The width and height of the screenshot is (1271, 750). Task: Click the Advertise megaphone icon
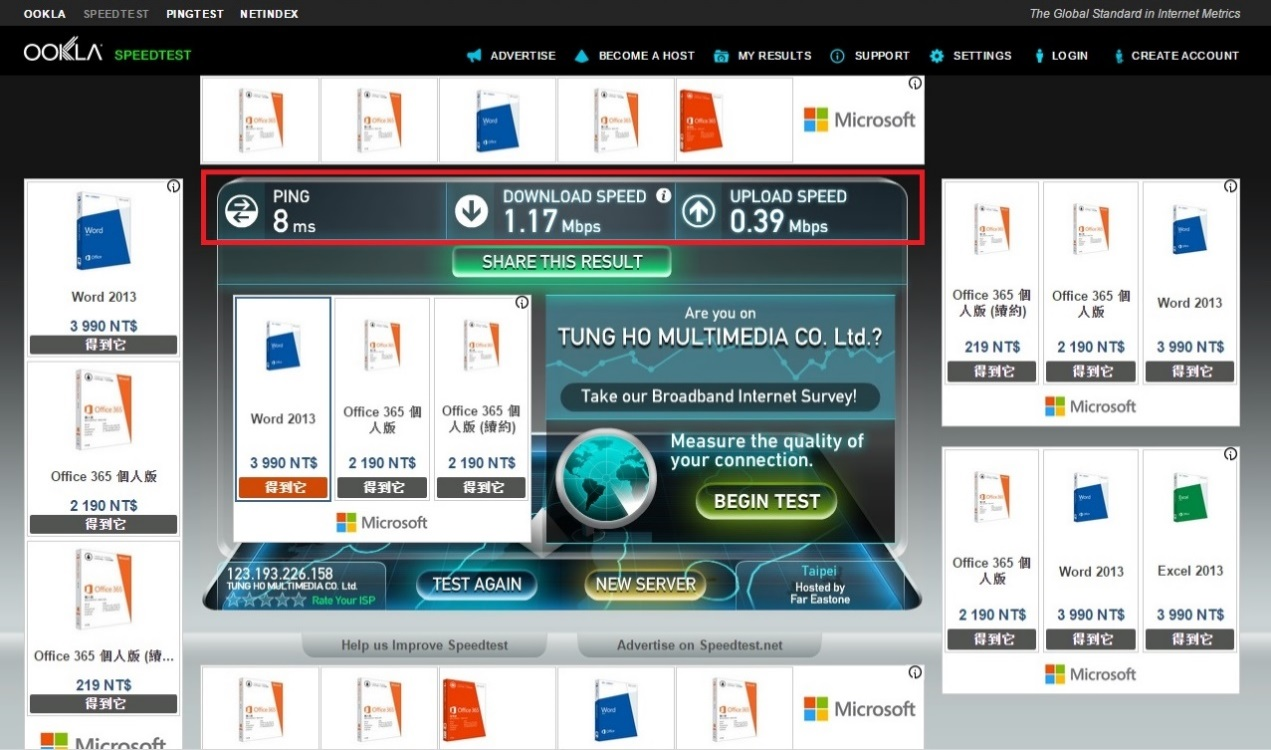tap(474, 56)
